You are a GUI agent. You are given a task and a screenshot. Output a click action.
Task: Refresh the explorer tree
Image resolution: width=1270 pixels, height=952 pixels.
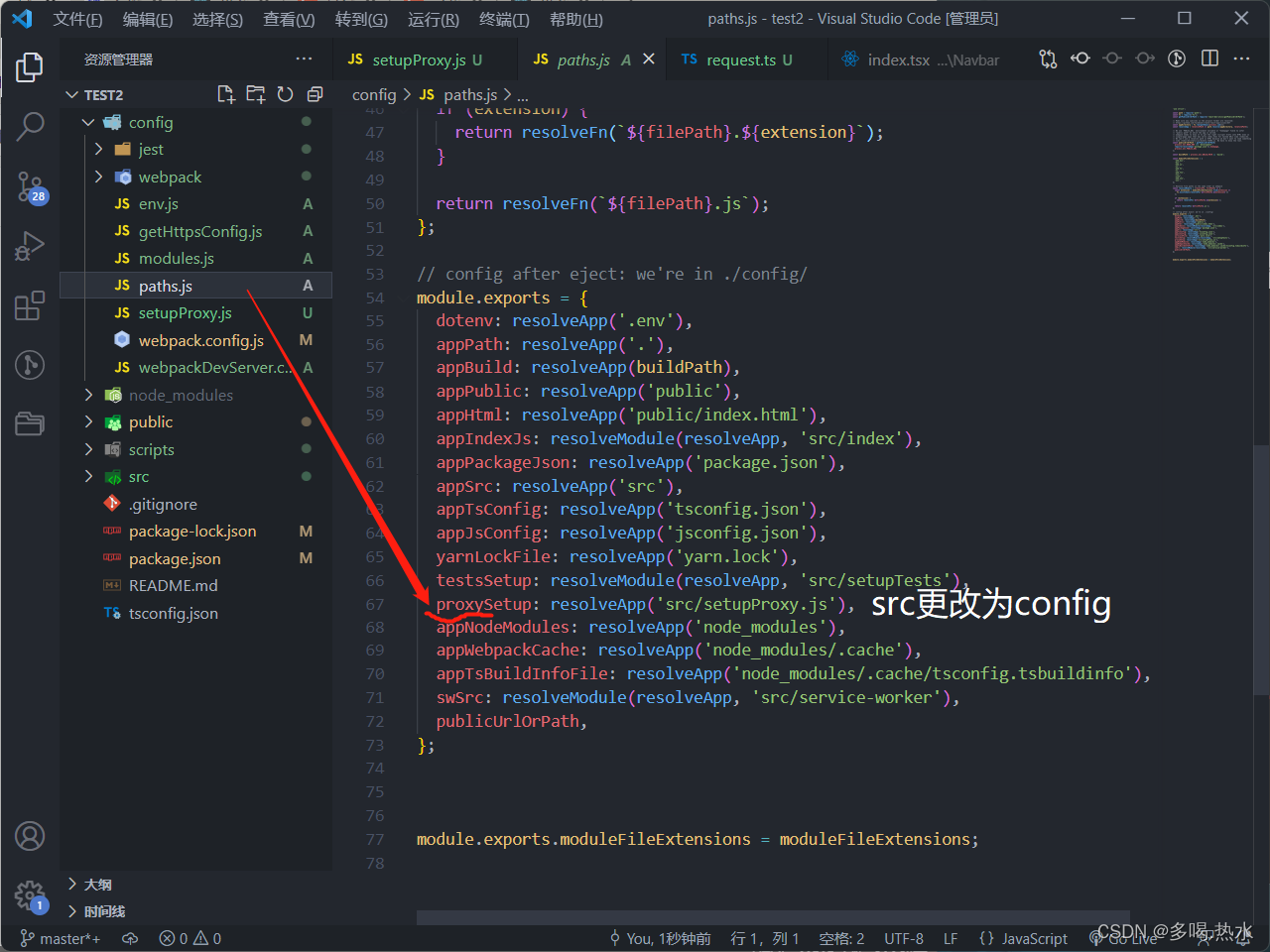tap(285, 94)
